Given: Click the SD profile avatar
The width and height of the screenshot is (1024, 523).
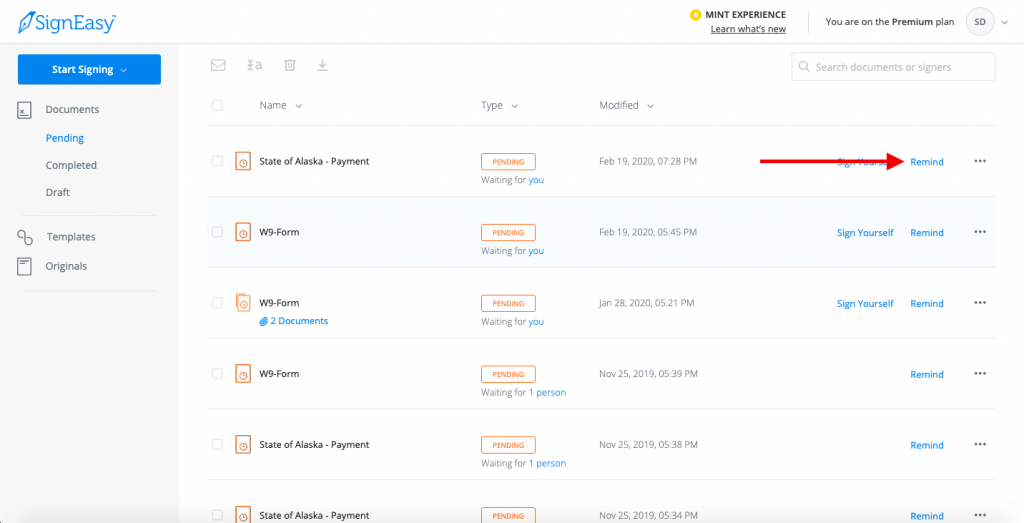Looking at the screenshot, I should pyautogui.click(x=980, y=22).
